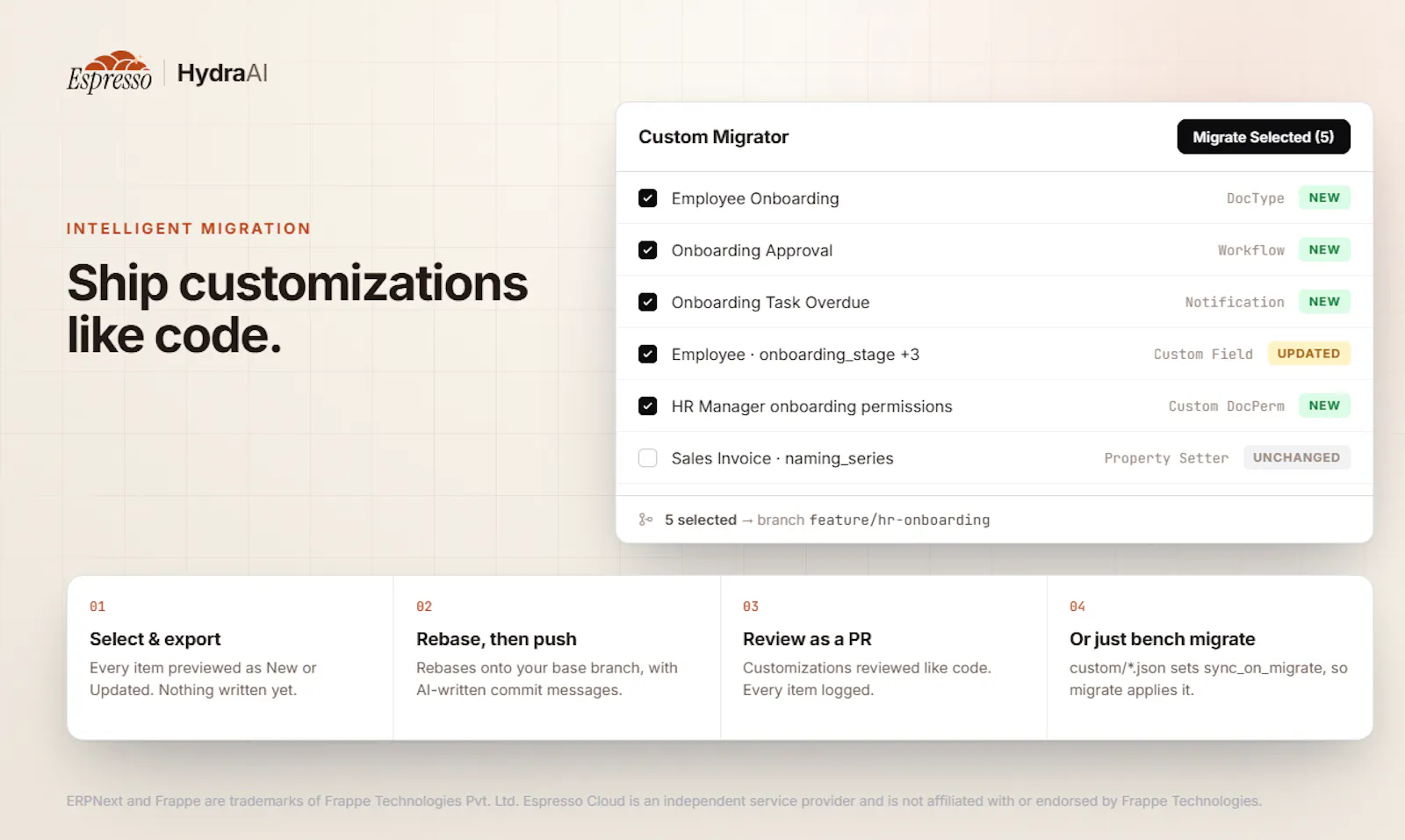Select the Employee Onboarding row label
1405x840 pixels.
pyautogui.click(x=755, y=198)
